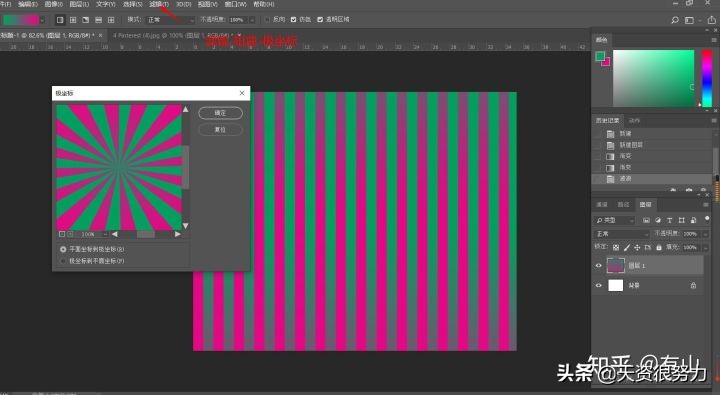Screen dimensions: 720x395
Task: Click lock transparent pixels icon
Action: [616, 247]
